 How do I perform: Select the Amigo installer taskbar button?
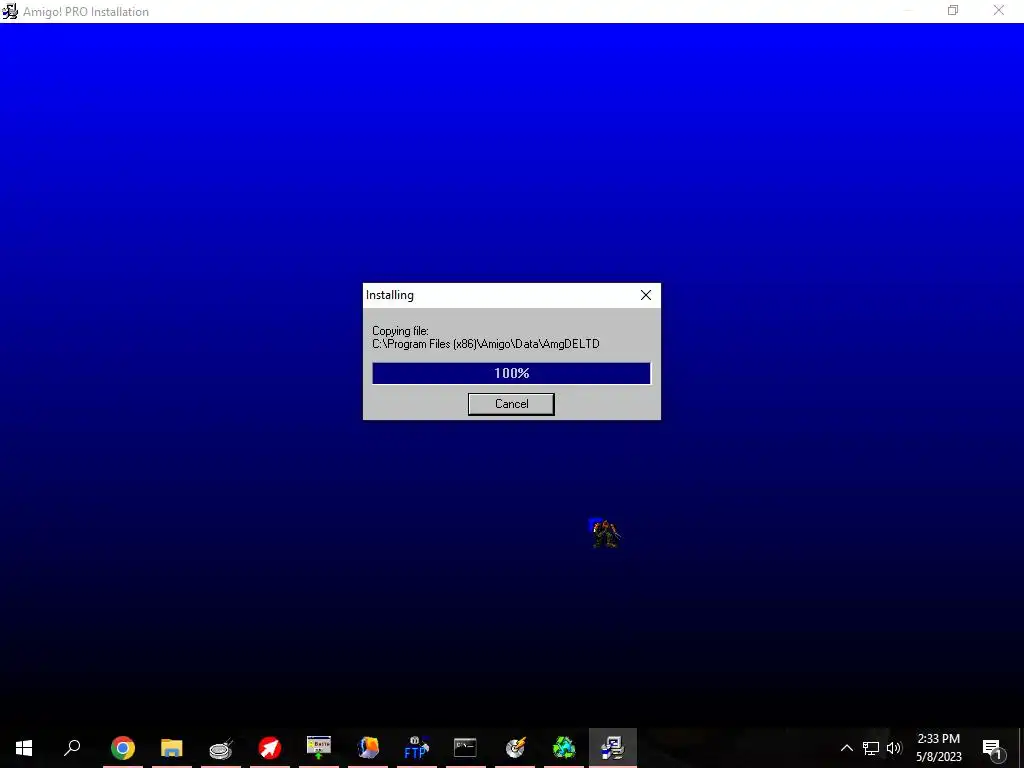(613, 748)
